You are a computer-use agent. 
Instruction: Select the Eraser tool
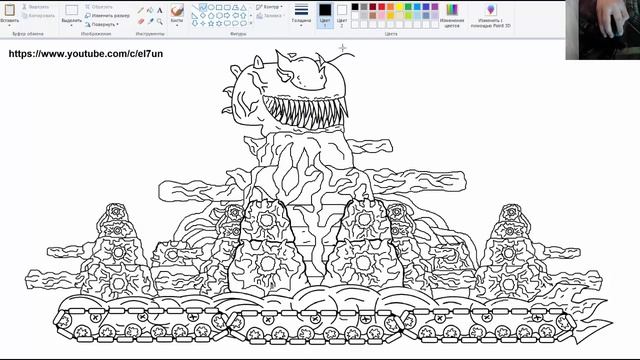click(x=141, y=21)
